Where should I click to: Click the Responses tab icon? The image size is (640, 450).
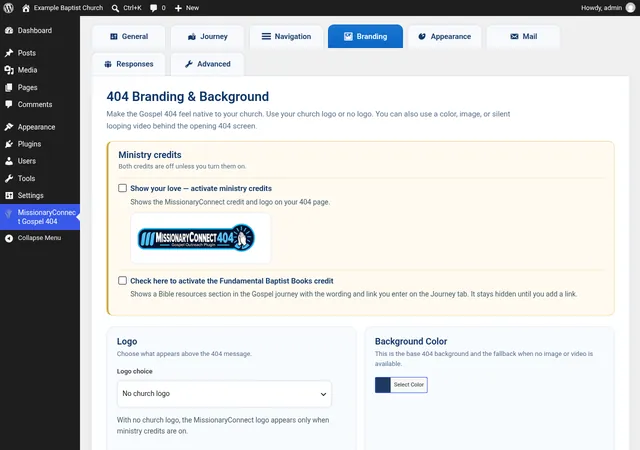108,64
